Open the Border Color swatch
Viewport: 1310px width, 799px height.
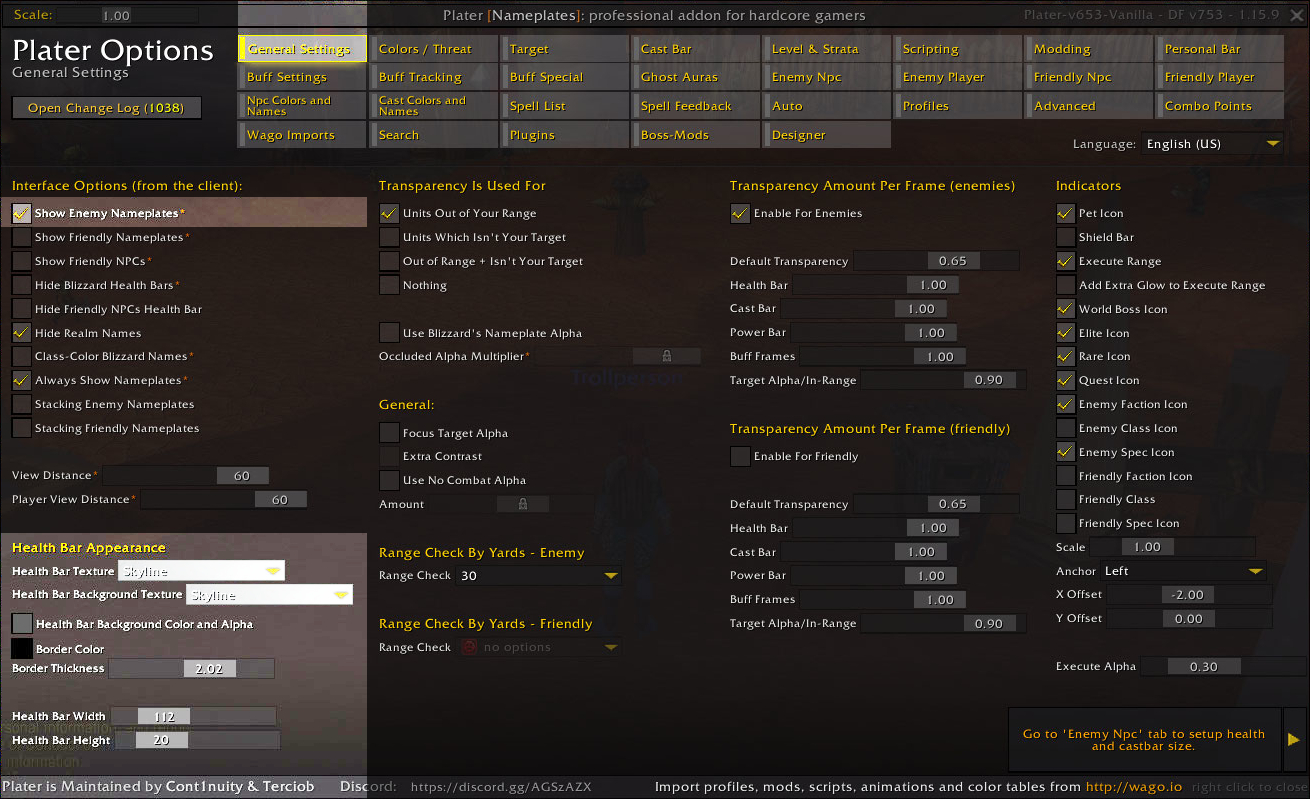(22, 648)
